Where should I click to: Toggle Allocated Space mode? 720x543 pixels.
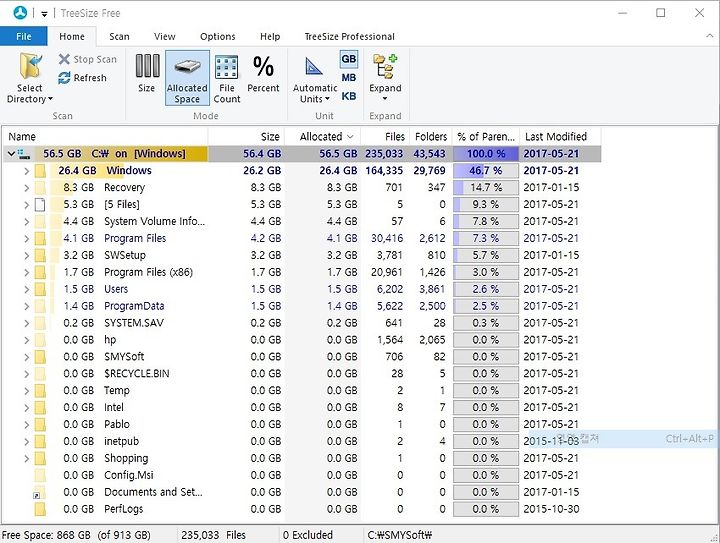[187, 78]
